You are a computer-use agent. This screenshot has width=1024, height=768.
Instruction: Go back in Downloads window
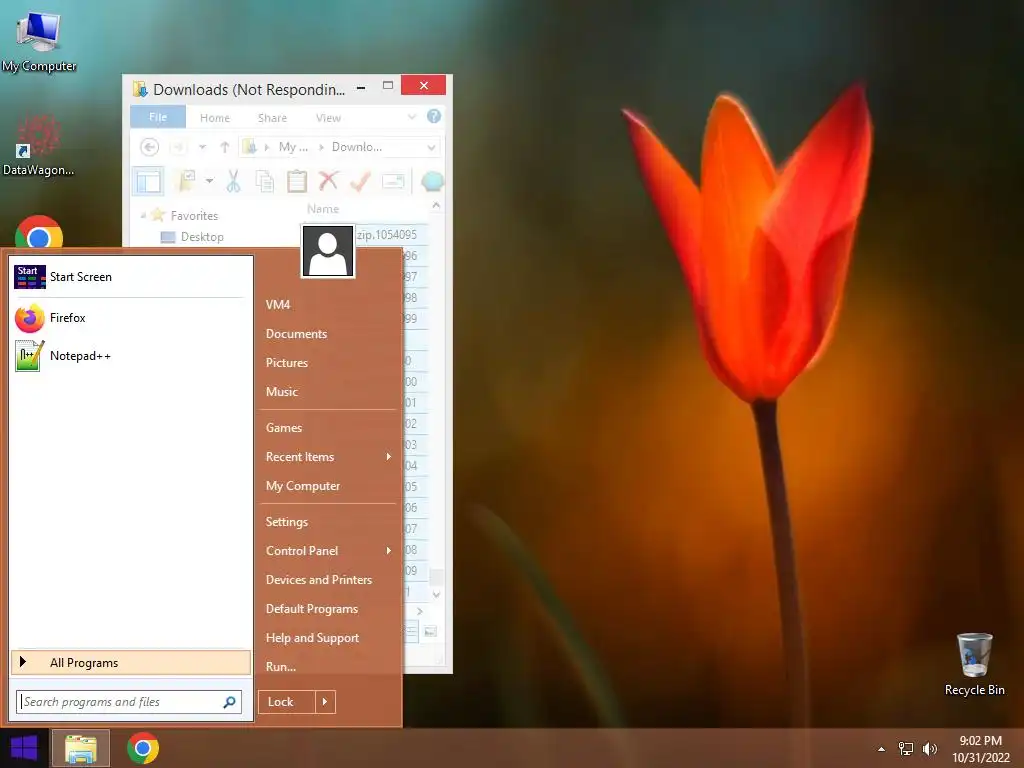(150, 147)
